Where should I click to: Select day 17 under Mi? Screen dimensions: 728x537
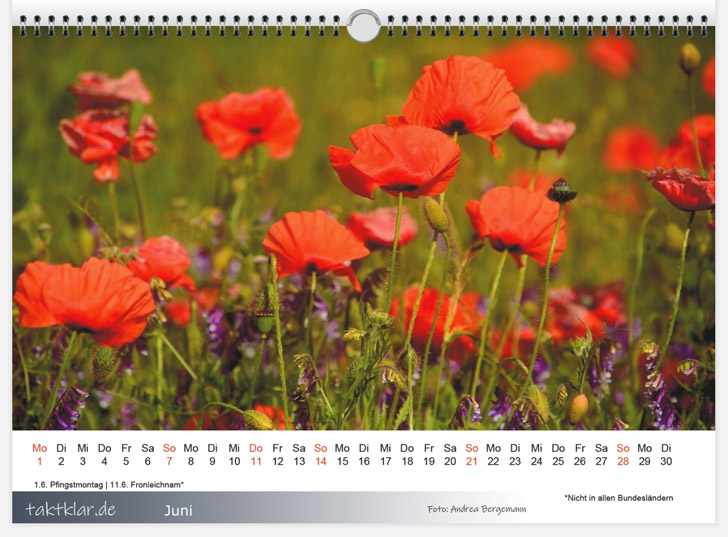click(385, 461)
